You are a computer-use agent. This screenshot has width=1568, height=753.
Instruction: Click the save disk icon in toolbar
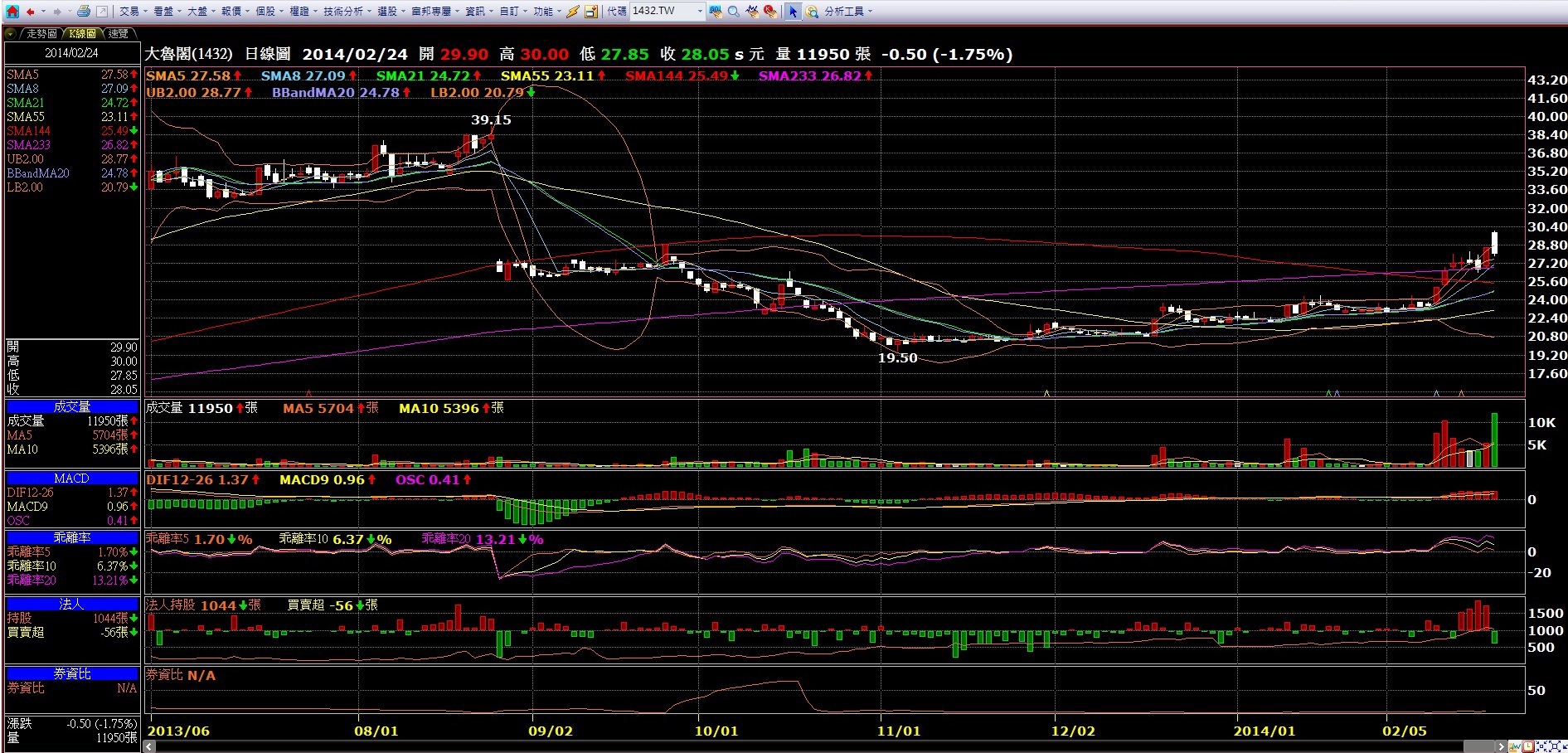(591, 12)
